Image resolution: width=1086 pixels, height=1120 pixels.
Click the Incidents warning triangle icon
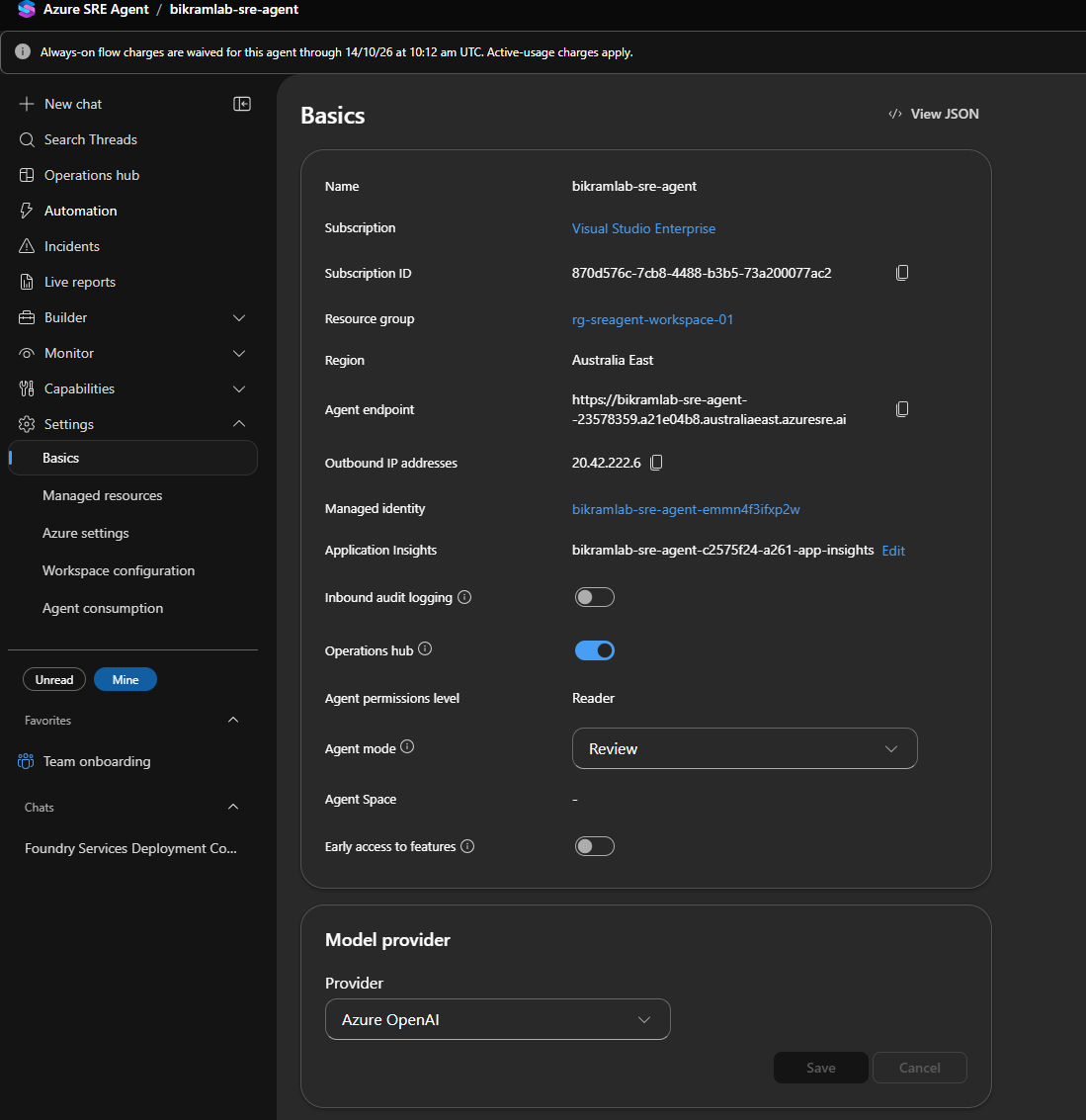coord(27,246)
